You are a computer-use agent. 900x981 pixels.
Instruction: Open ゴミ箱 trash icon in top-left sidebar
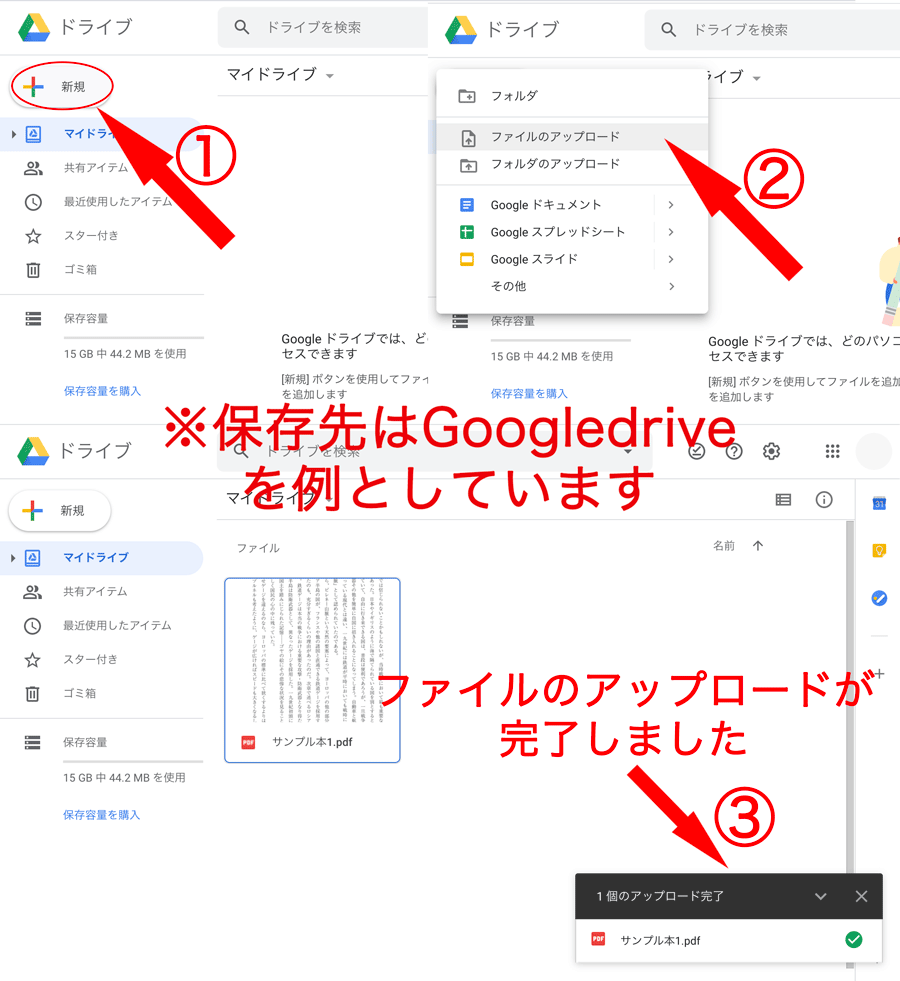33,270
